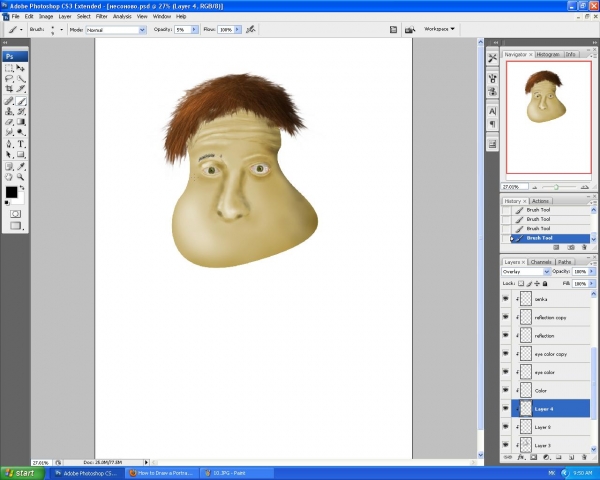Enable airbrush in options bar
This screenshot has width=600, height=480.
coord(251,29)
